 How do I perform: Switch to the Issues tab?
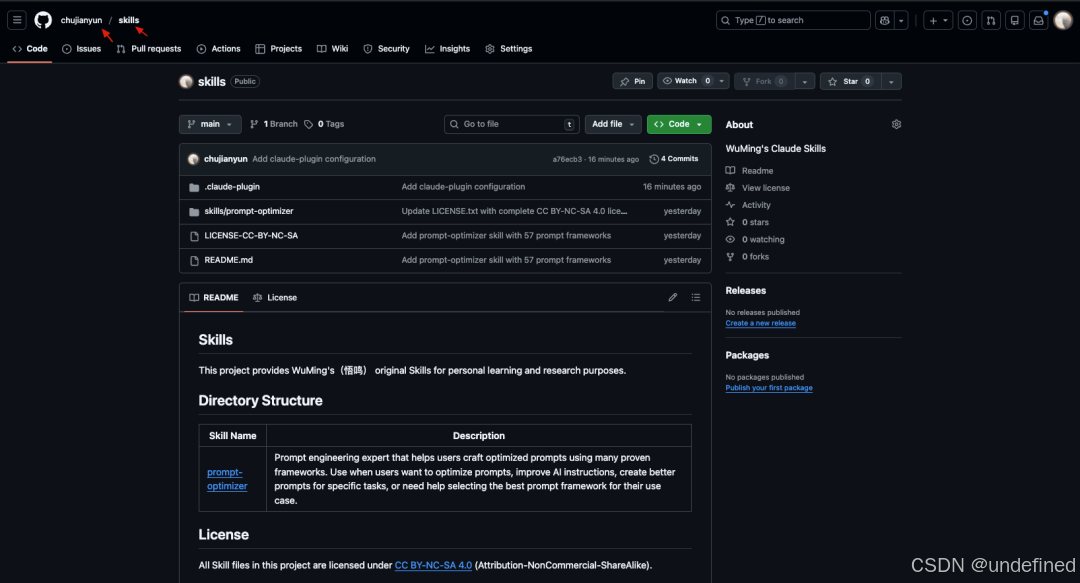coord(81,49)
